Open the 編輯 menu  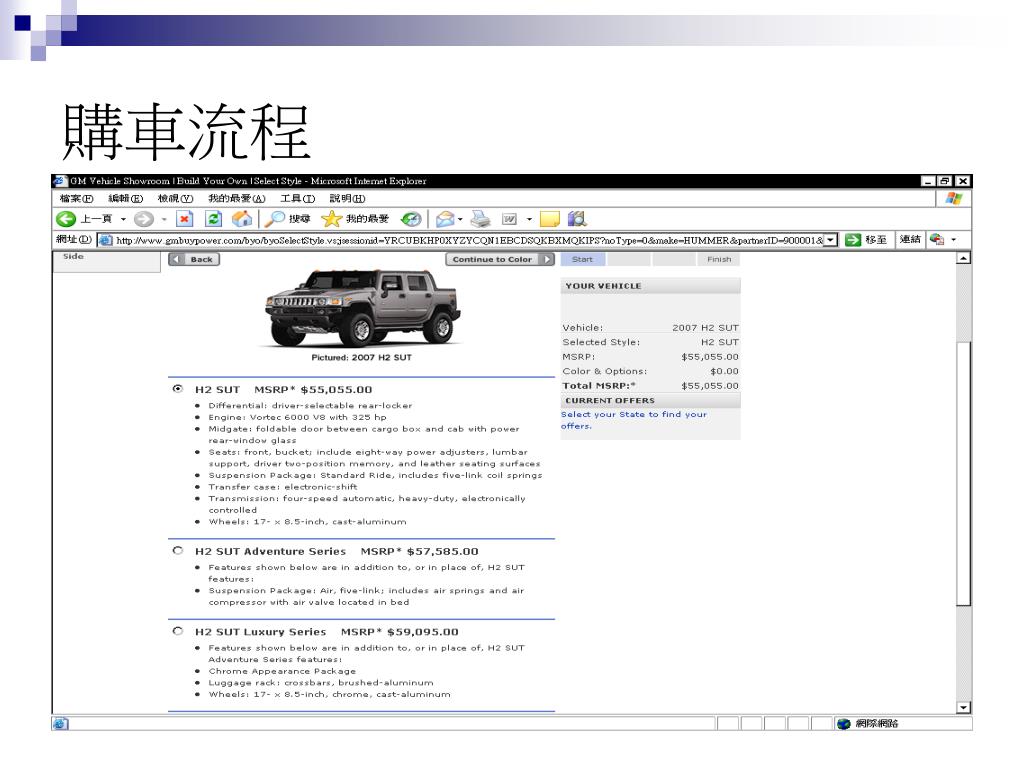125,199
